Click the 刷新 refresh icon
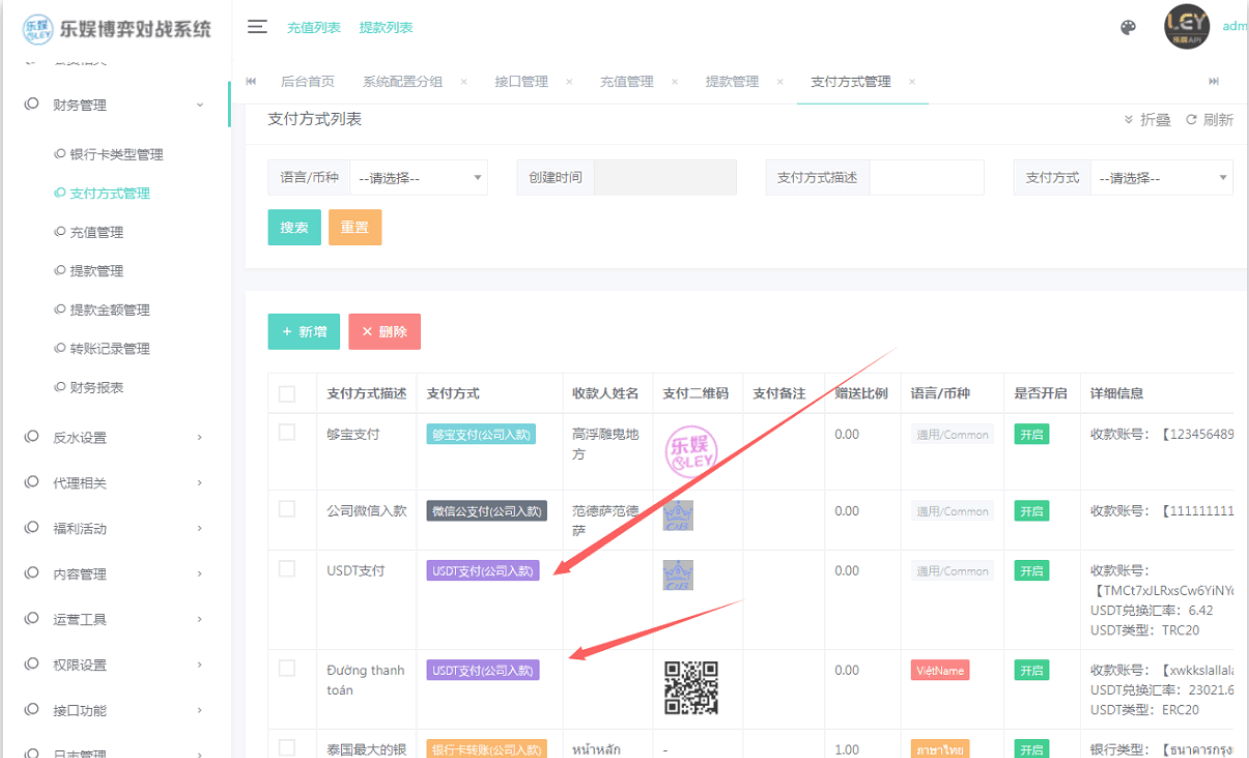The width and height of the screenshot is (1249, 758). pyautogui.click(x=1191, y=120)
